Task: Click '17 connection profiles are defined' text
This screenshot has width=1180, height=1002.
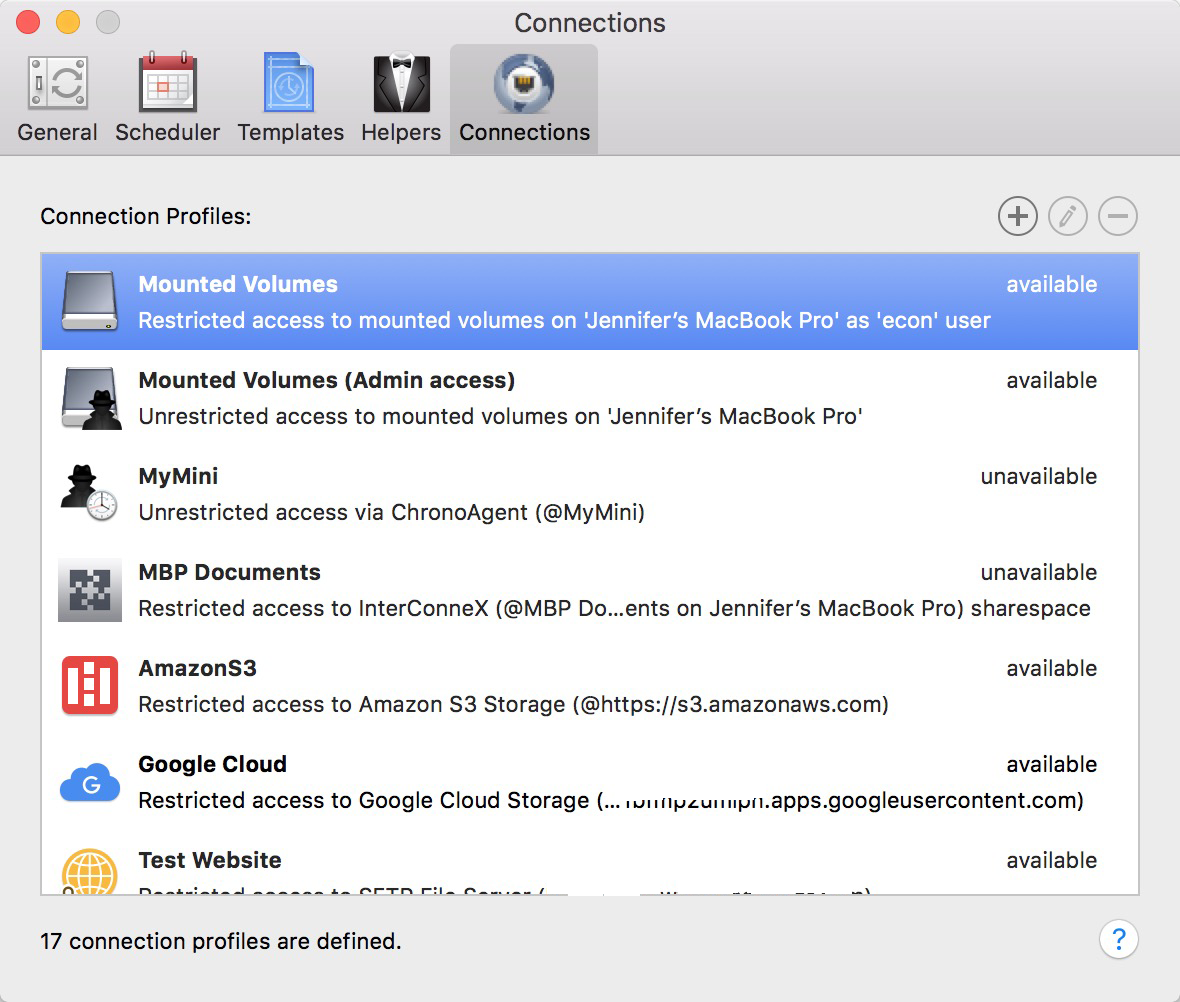Action: pyautogui.click(x=220, y=941)
